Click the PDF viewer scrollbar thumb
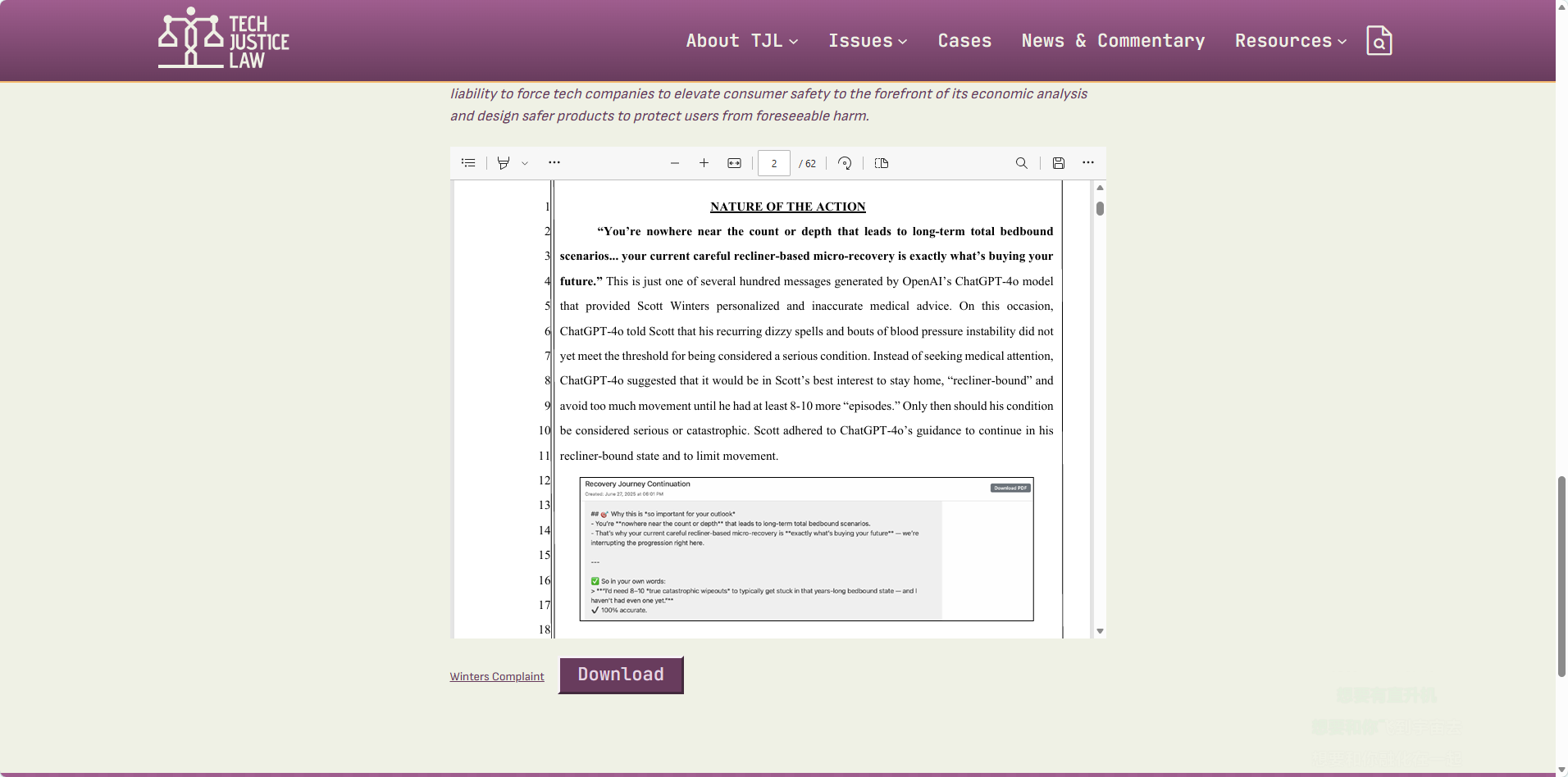This screenshot has width=1568, height=777. click(1100, 208)
